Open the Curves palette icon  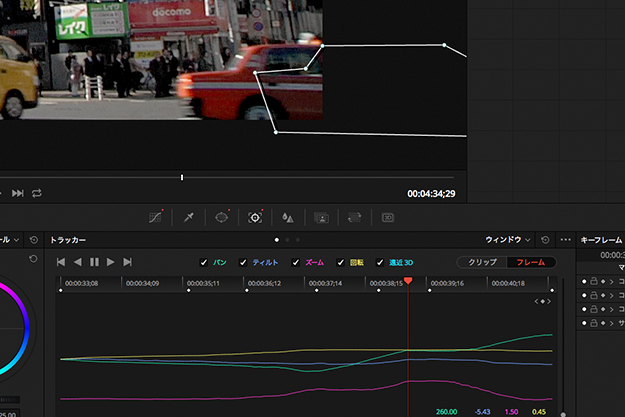[x=156, y=216]
